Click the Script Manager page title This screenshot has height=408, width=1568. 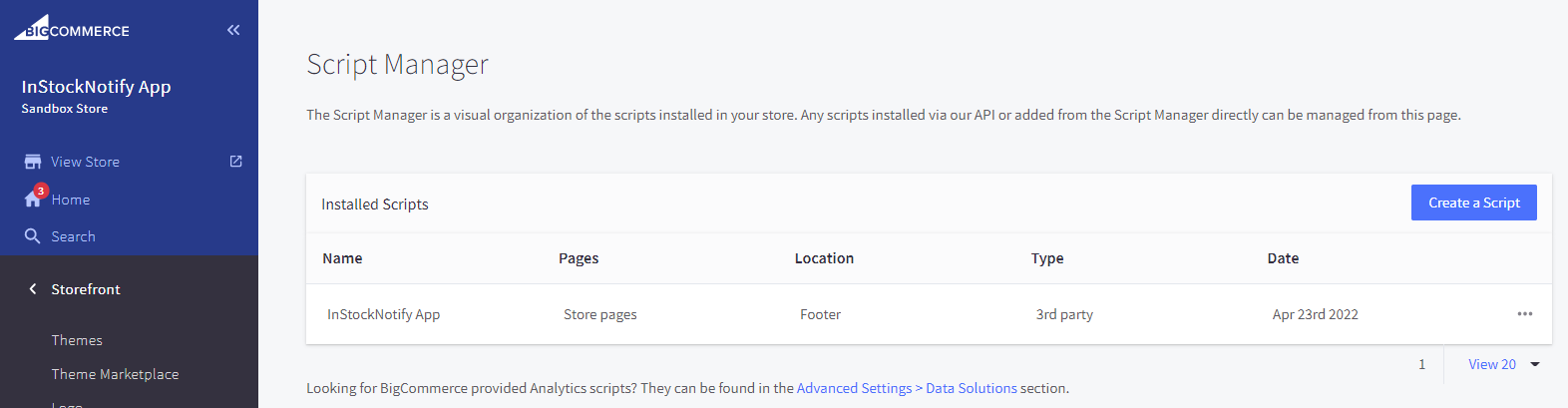click(397, 64)
